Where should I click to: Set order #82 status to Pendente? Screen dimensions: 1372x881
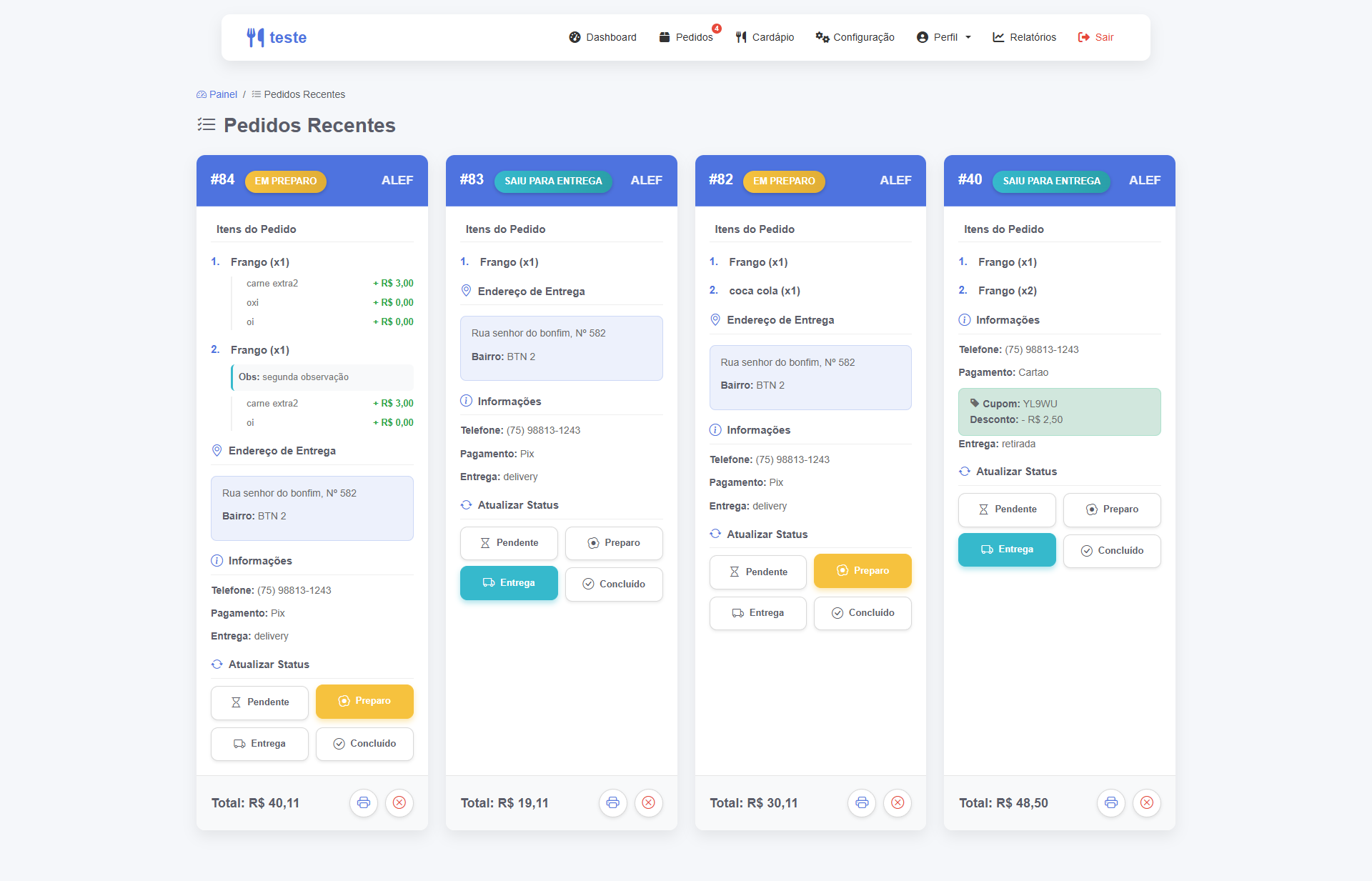pyautogui.click(x=758, y=572)
